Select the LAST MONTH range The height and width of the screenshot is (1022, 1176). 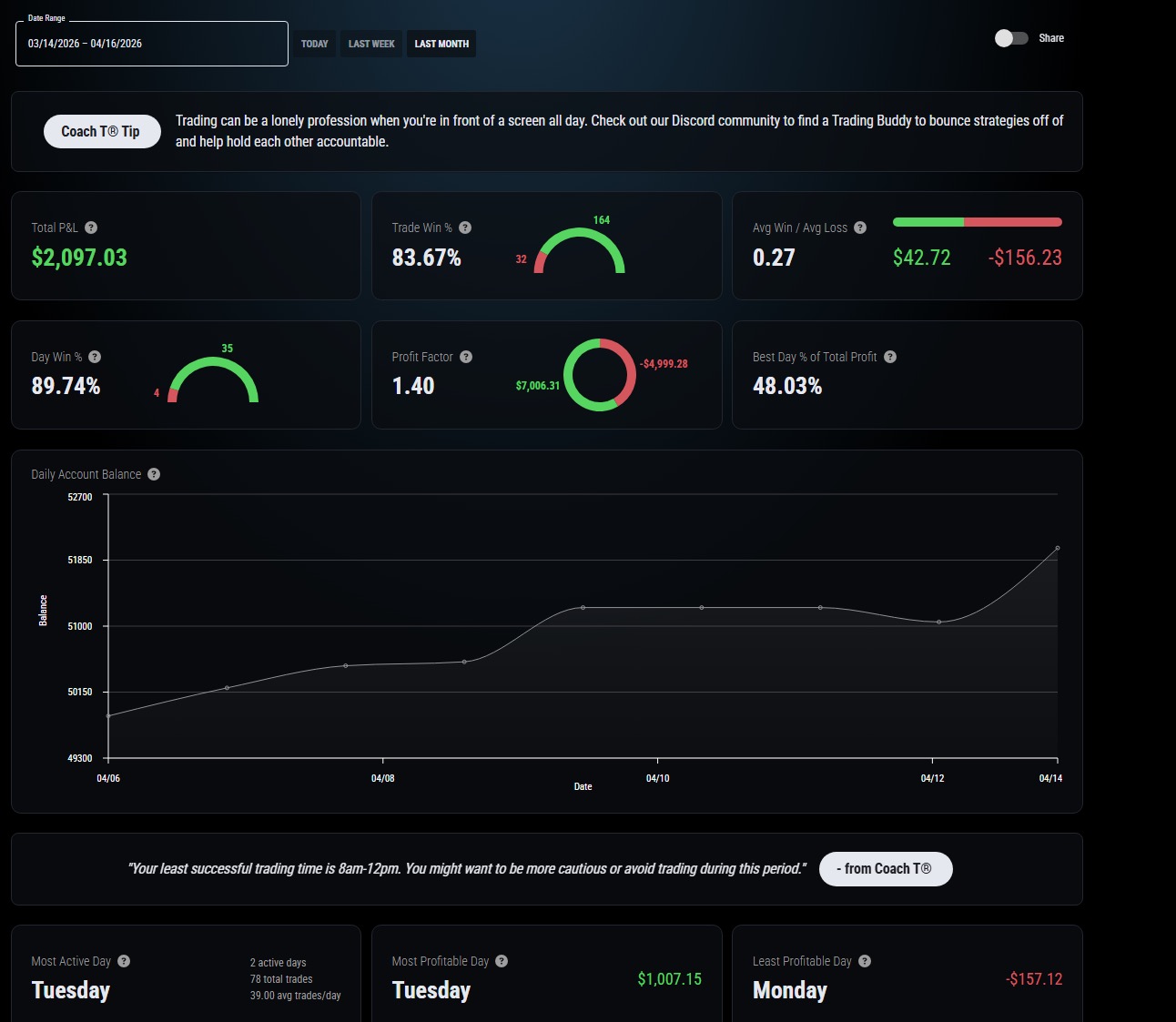click(x=441, y=44)
